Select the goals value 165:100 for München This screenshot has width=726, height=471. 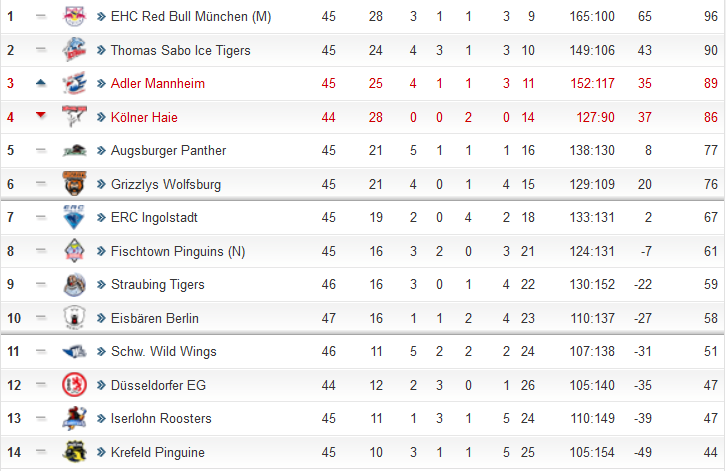[592, 17]
